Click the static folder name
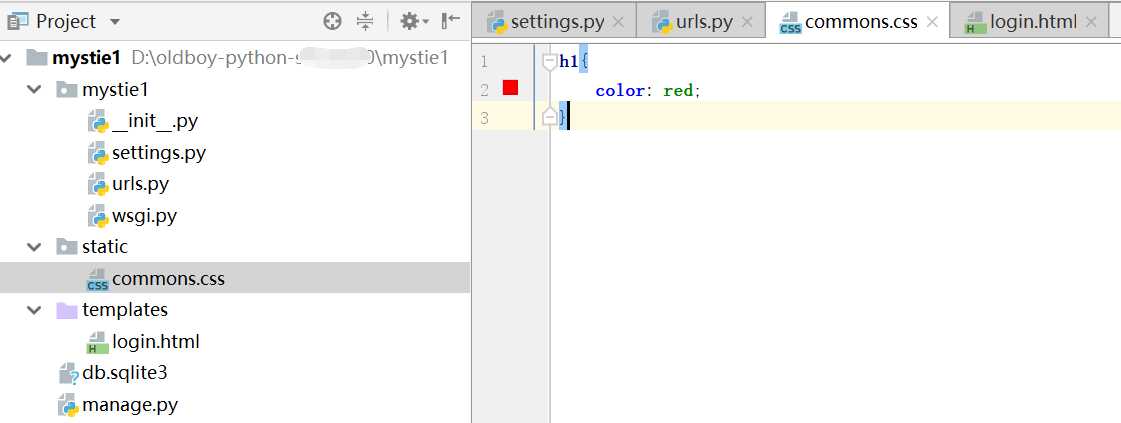1121x423 pixels. (105, 247)
